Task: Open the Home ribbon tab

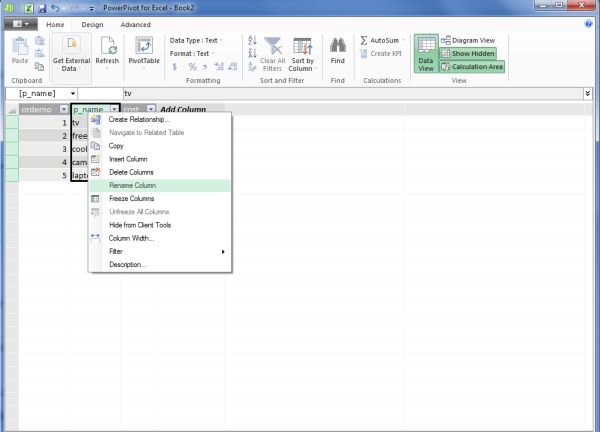Action: pyautogui.click(x=55, y=24)
